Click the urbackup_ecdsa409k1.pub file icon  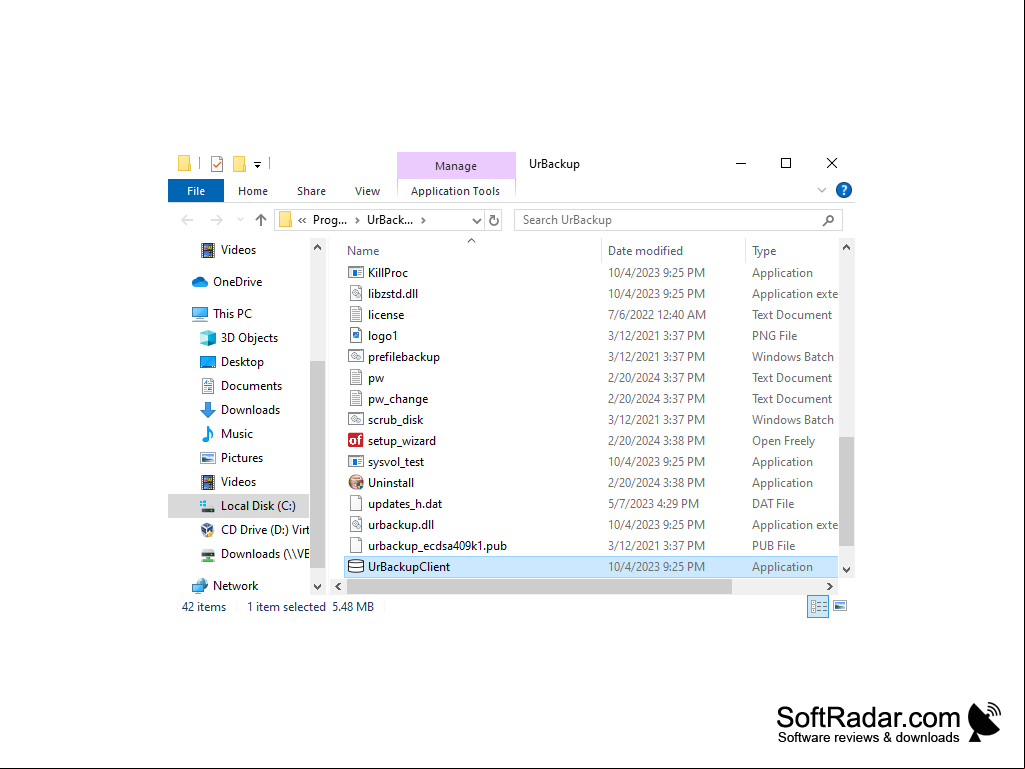coord(356,545)
